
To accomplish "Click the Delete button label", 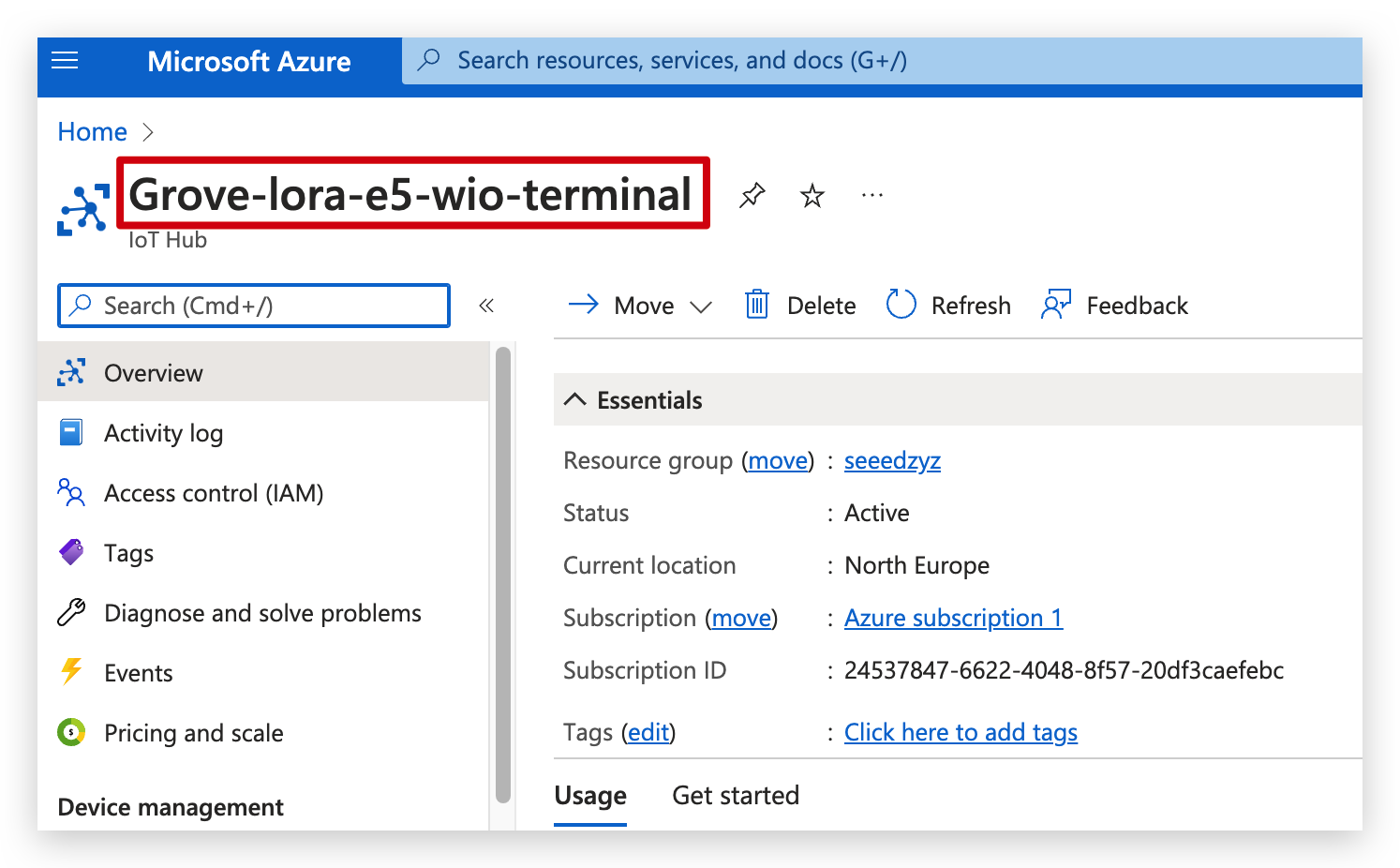I will coord(821,306).
